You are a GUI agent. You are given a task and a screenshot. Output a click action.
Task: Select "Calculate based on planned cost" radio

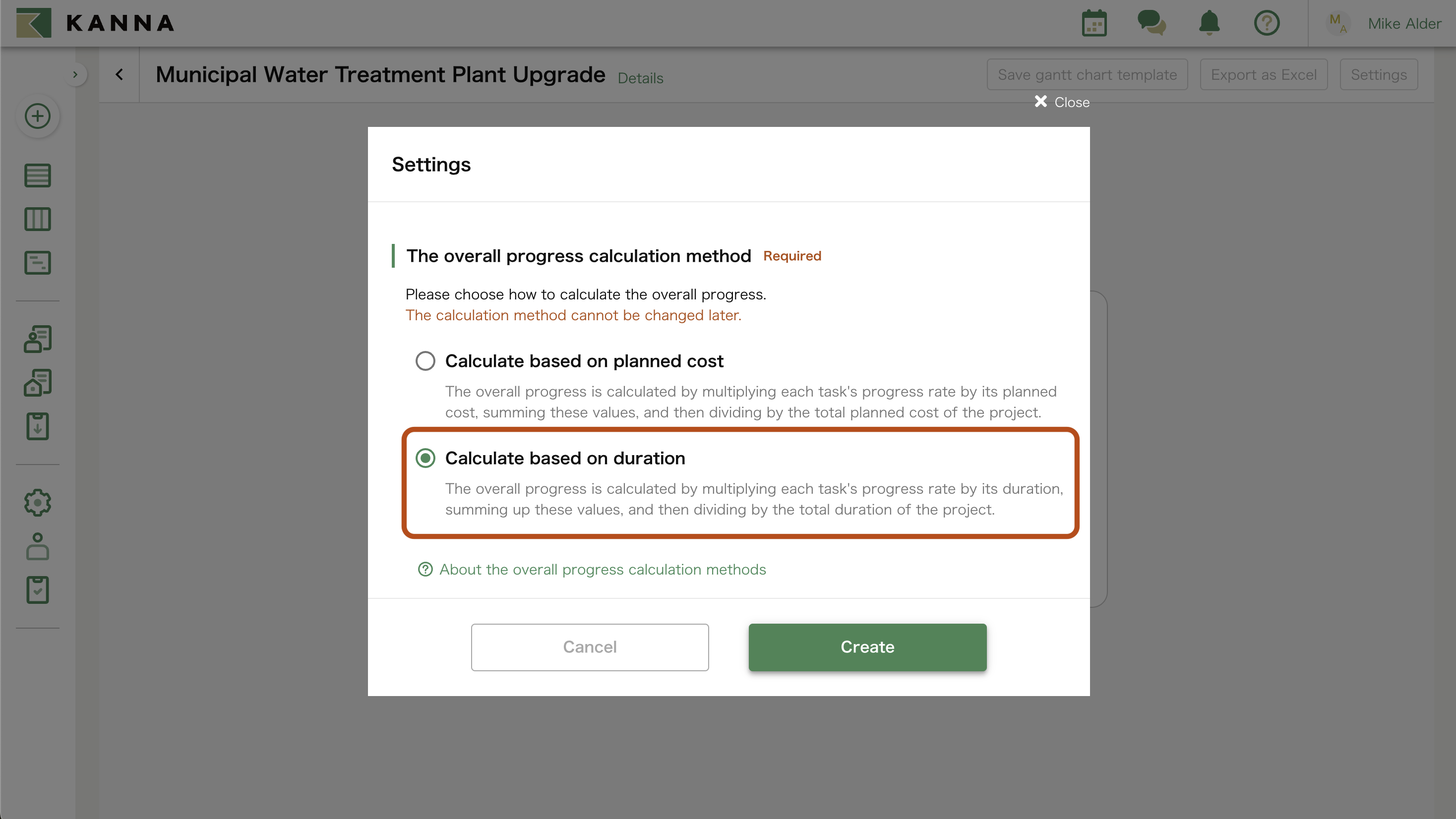tap(425, 360)
